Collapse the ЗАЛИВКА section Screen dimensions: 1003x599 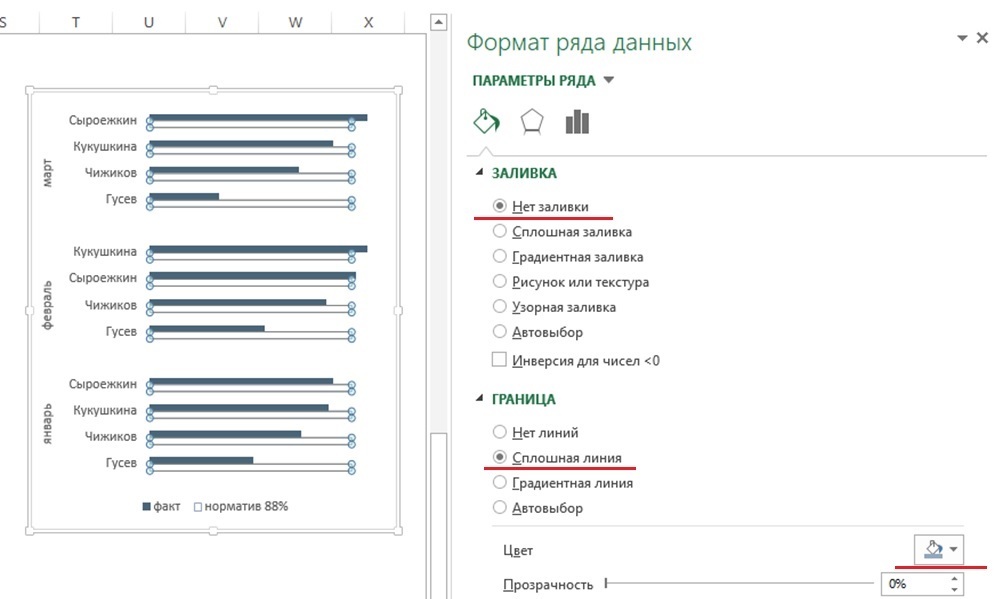tap(477, 173)
